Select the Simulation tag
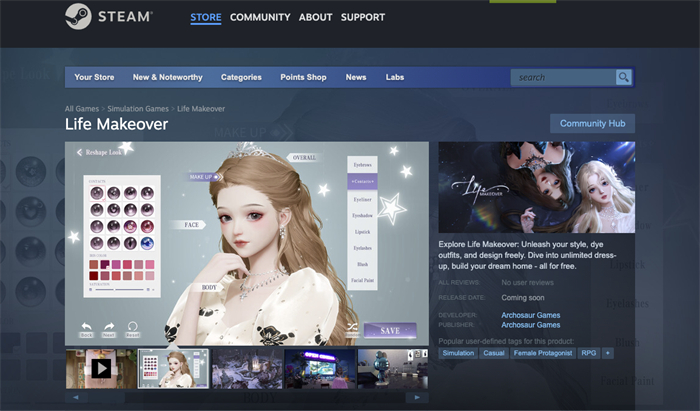This screenshot has height=411, width=700. [458, 353]
